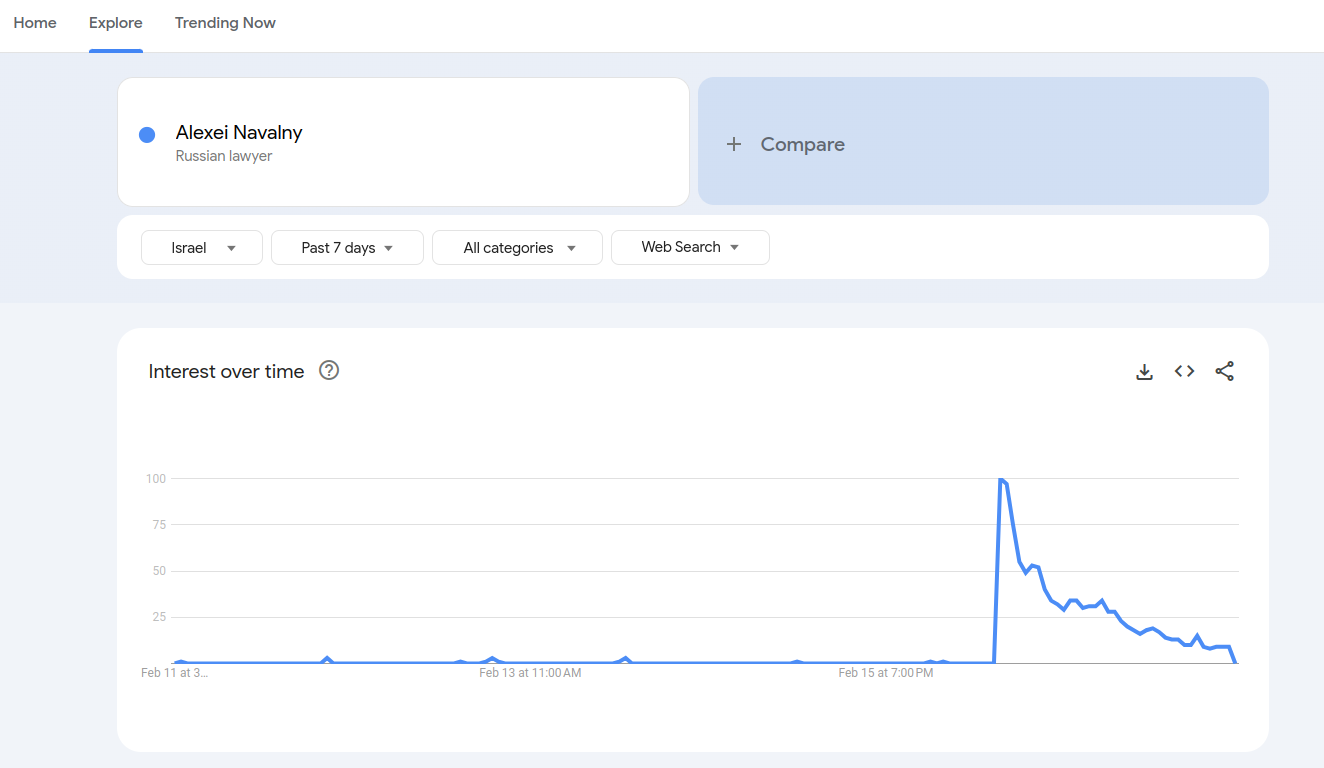The image size is (1324, 768).
Task: Download the interest over time data
Action: coord(1145,372)
